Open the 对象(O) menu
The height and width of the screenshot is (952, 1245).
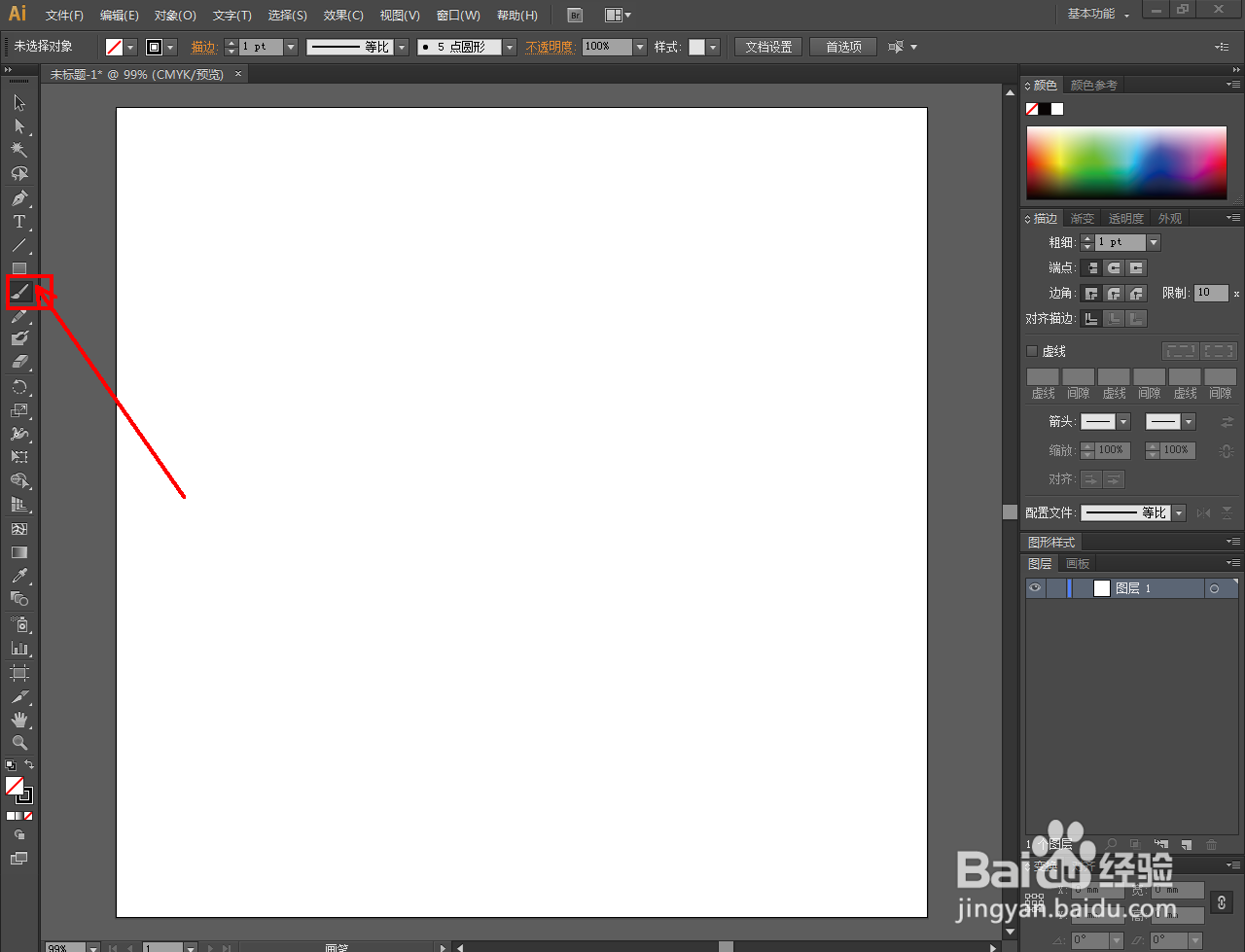tap(175, 16)
